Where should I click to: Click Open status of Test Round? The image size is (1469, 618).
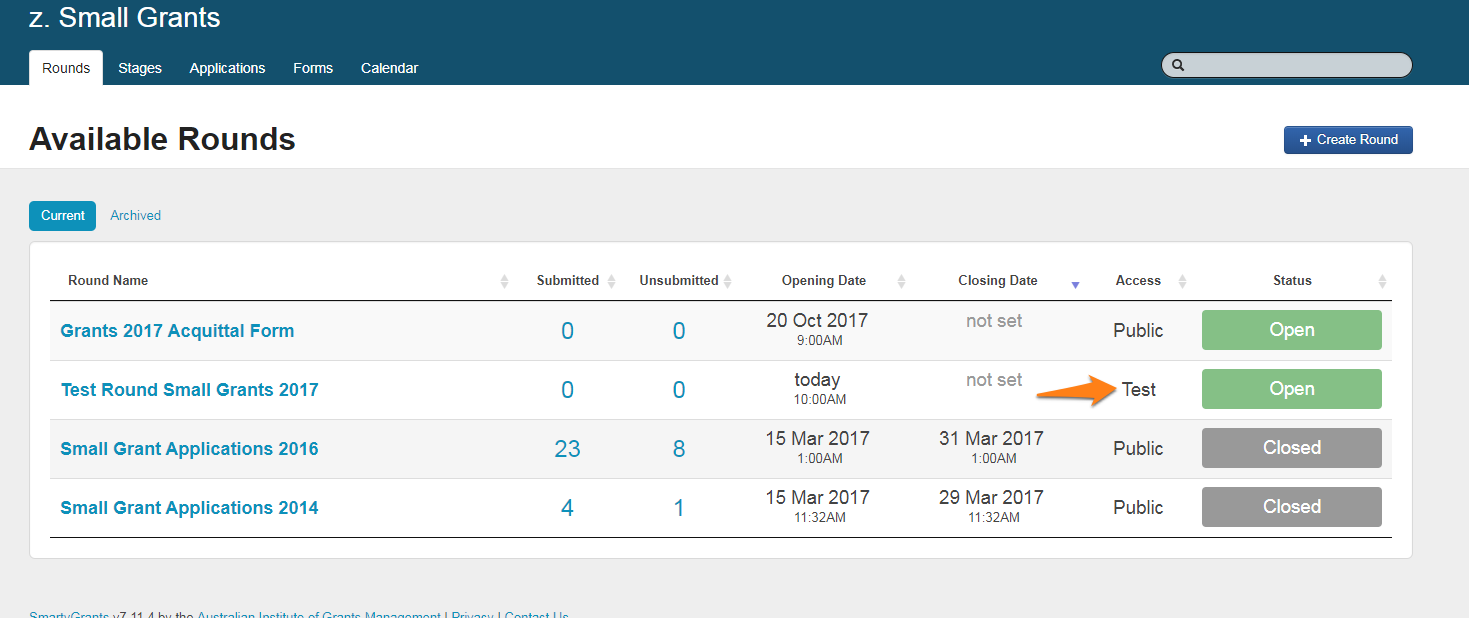[1291, 389]
